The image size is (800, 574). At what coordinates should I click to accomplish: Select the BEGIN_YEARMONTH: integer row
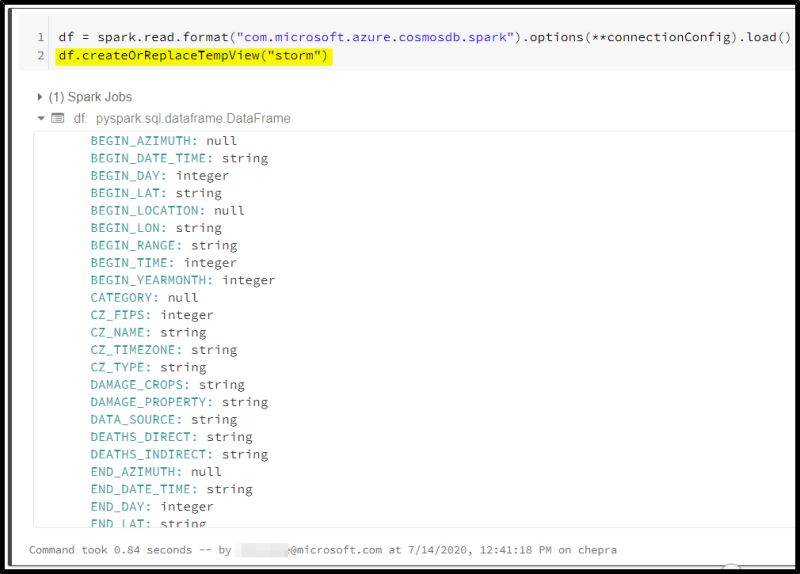pos(183,280)
